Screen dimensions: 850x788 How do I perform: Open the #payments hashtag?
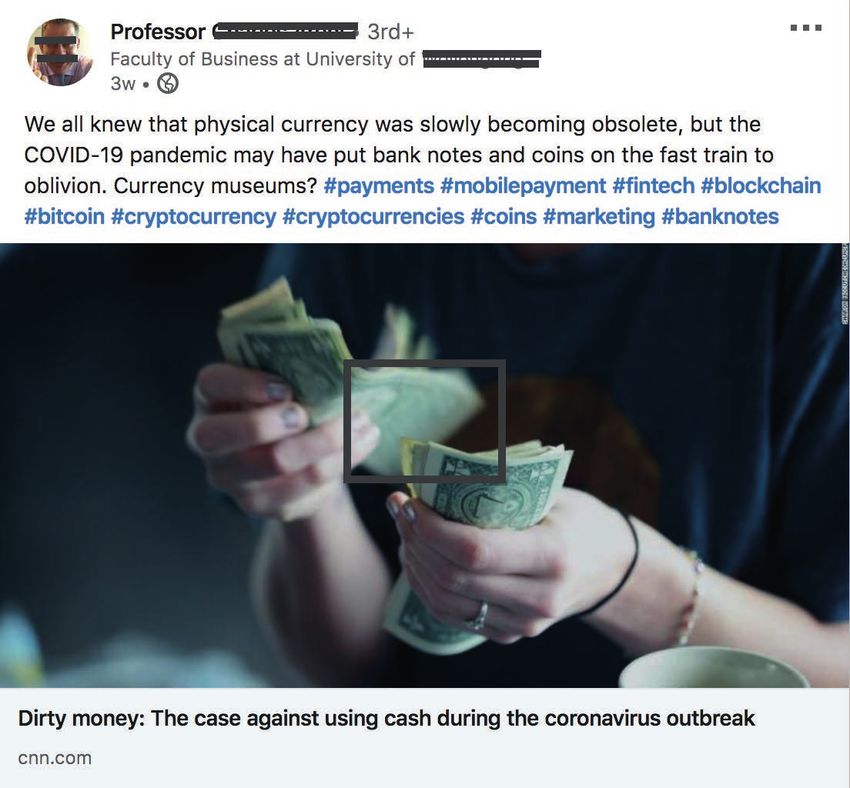(378, 186)
